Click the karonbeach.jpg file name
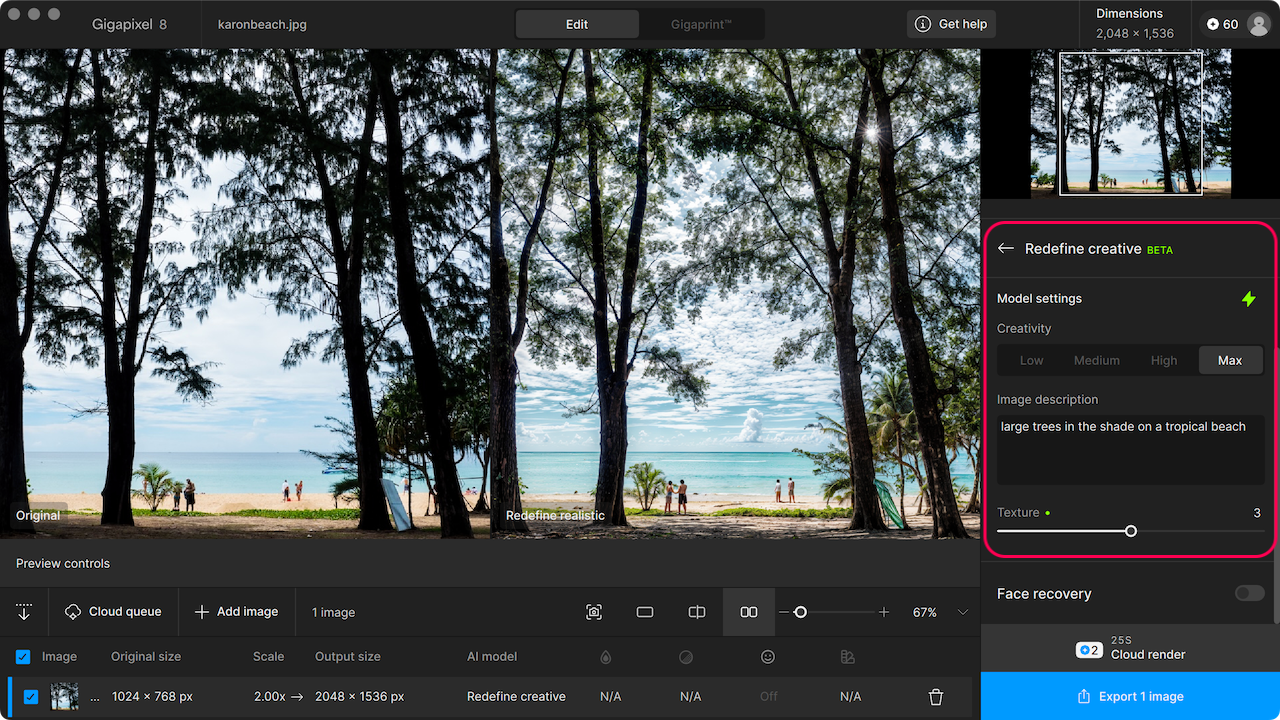The height and width of the screenshot is (720, 1280). [262, 24]
